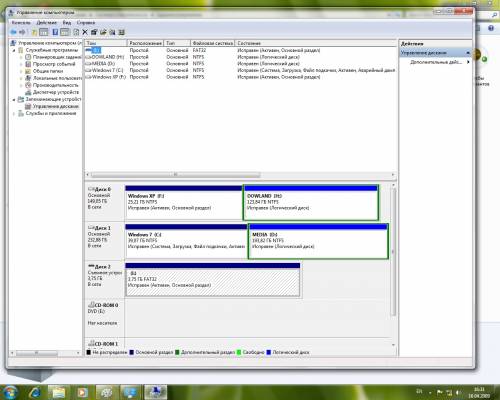The width and height of the screenshot is (500, 400).
Task: Click the speaker volume tray icon
Action: point(459,392)
